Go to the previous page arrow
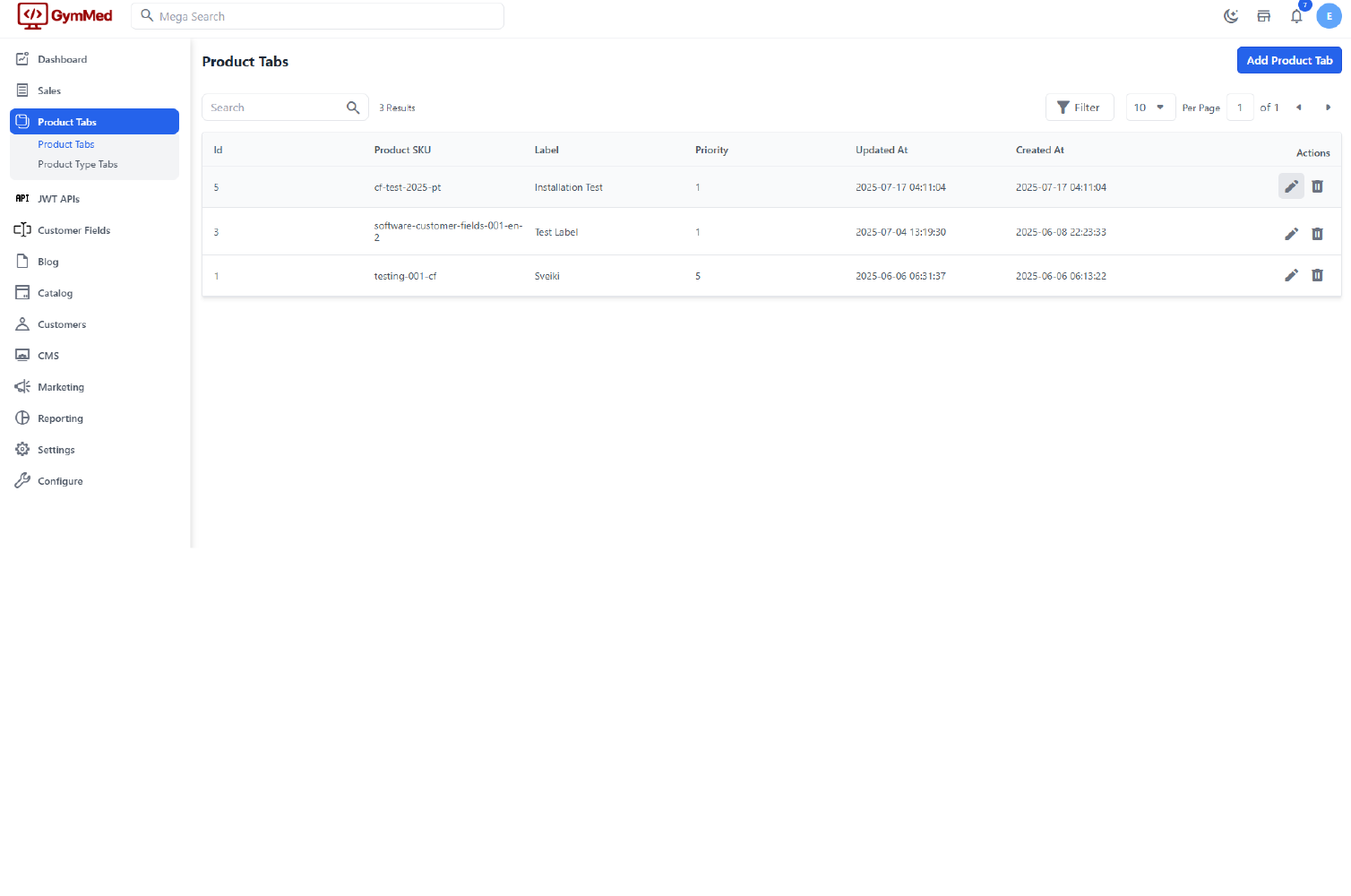This screenshot has height=896, width=1351. 1298,108
